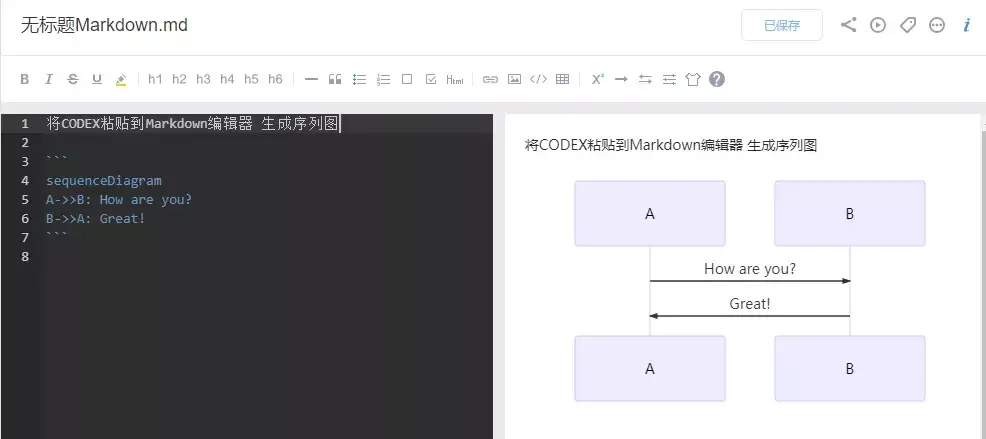Image resolution: width=986 pixels, height=439 pixels.
Task: Apply italic formatting
Action: [x=48, y=79]
